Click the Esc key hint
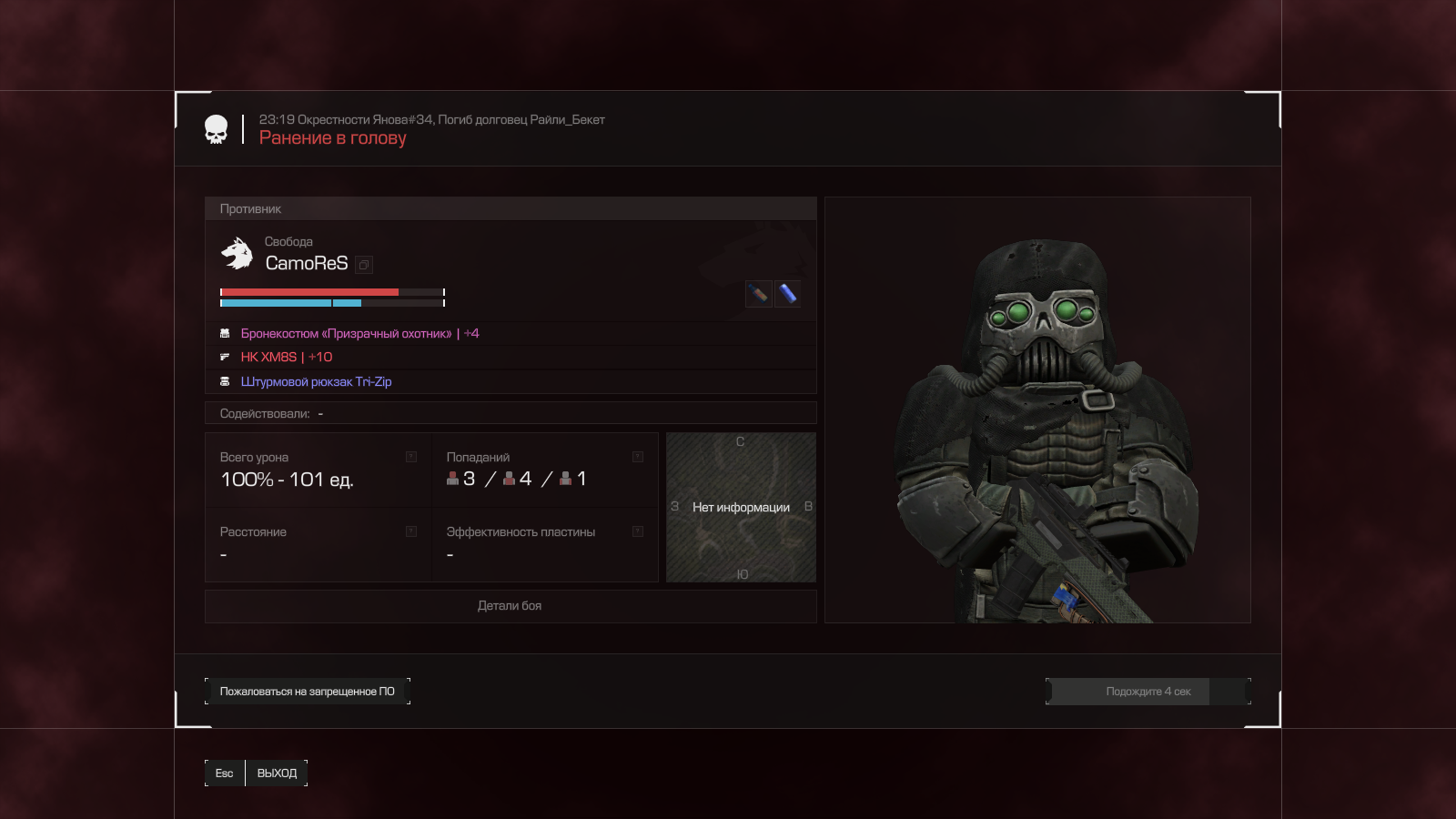This screenshot has height=819, width=1456. (x=225, y=773)
